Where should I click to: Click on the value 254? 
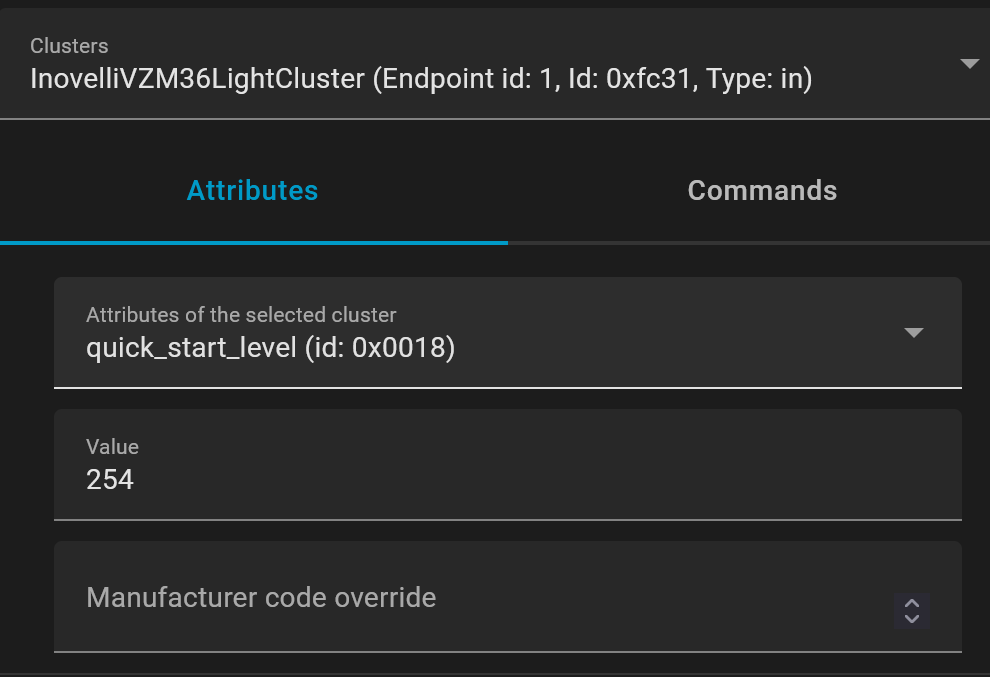pyautogui.click(x=110, y=480)
